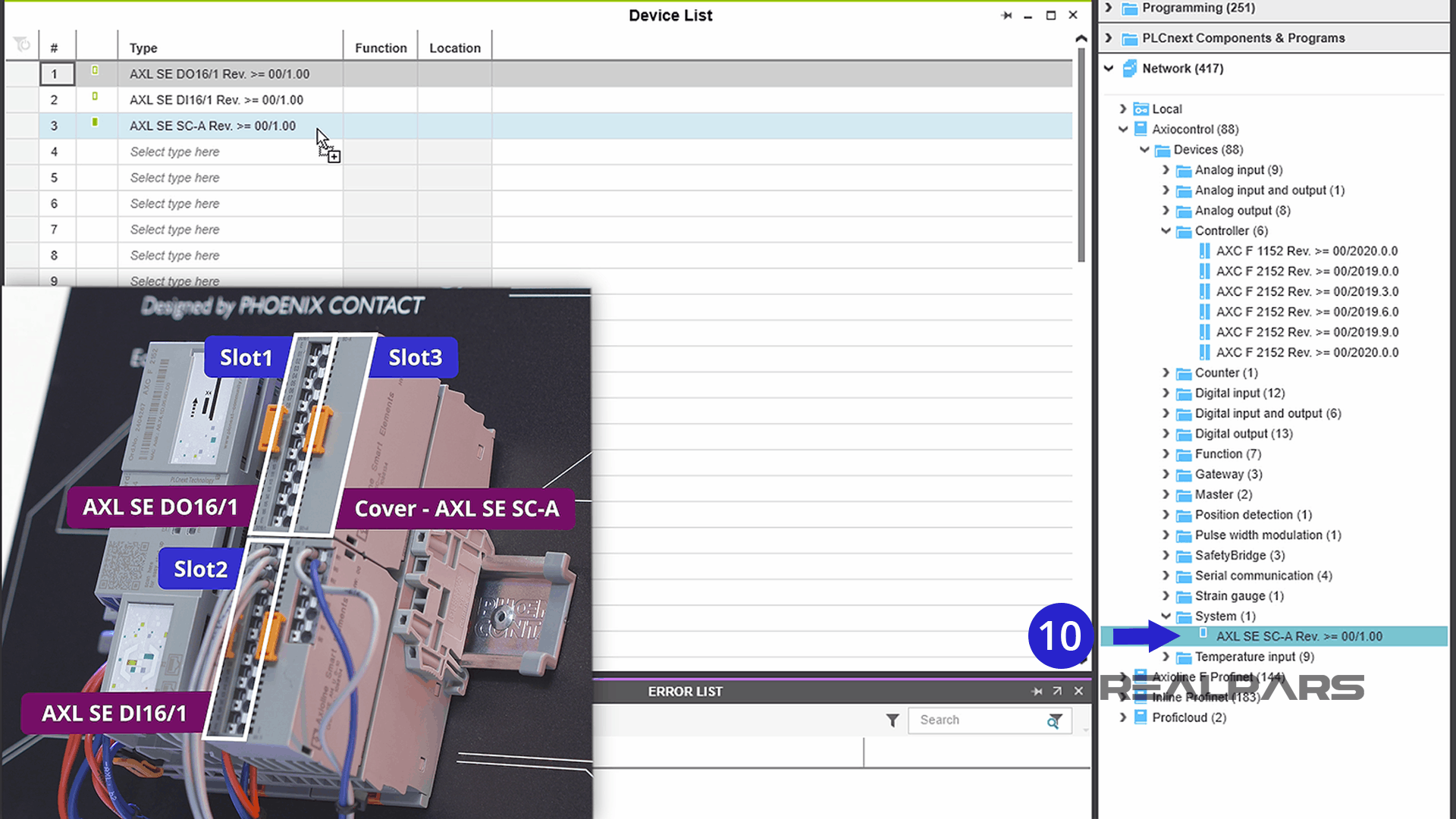Expand the Analog input (9) folder
Image resolution: width=1456 pixels, height=819 pixels.
tap(1166, 170)
